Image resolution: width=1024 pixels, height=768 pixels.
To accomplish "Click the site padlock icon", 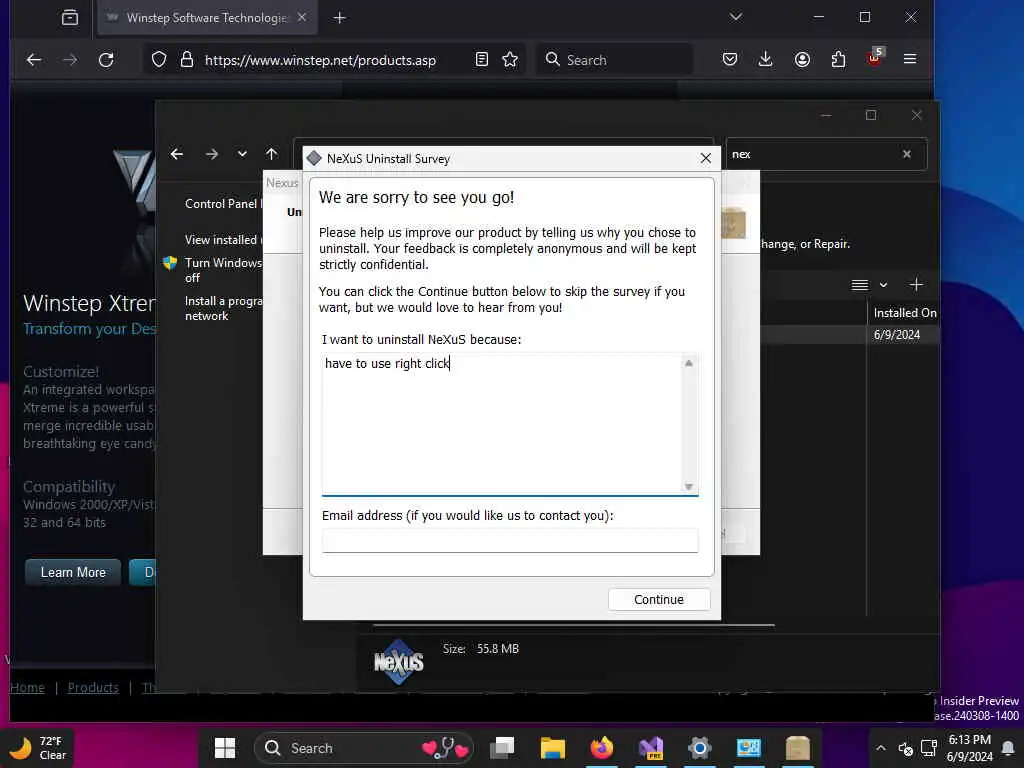I will click(x=187, y=60).
